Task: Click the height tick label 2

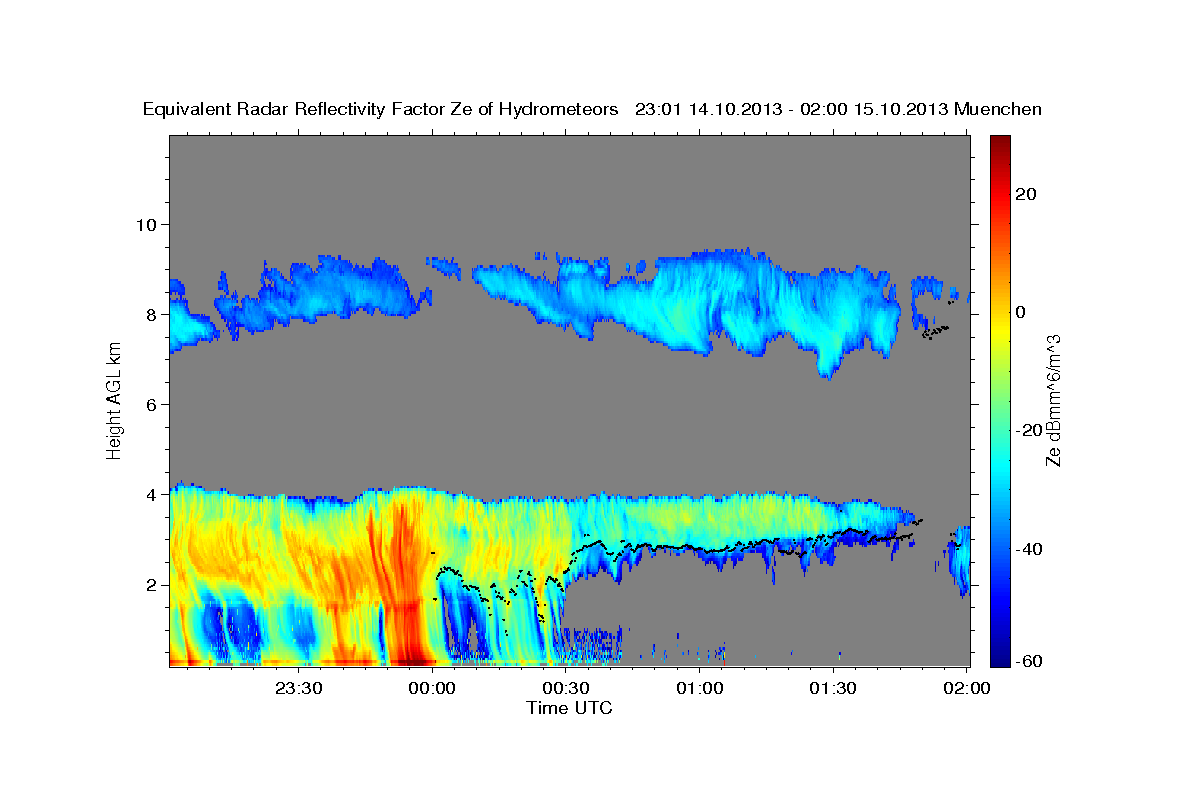Action: [x=152, y=584]
